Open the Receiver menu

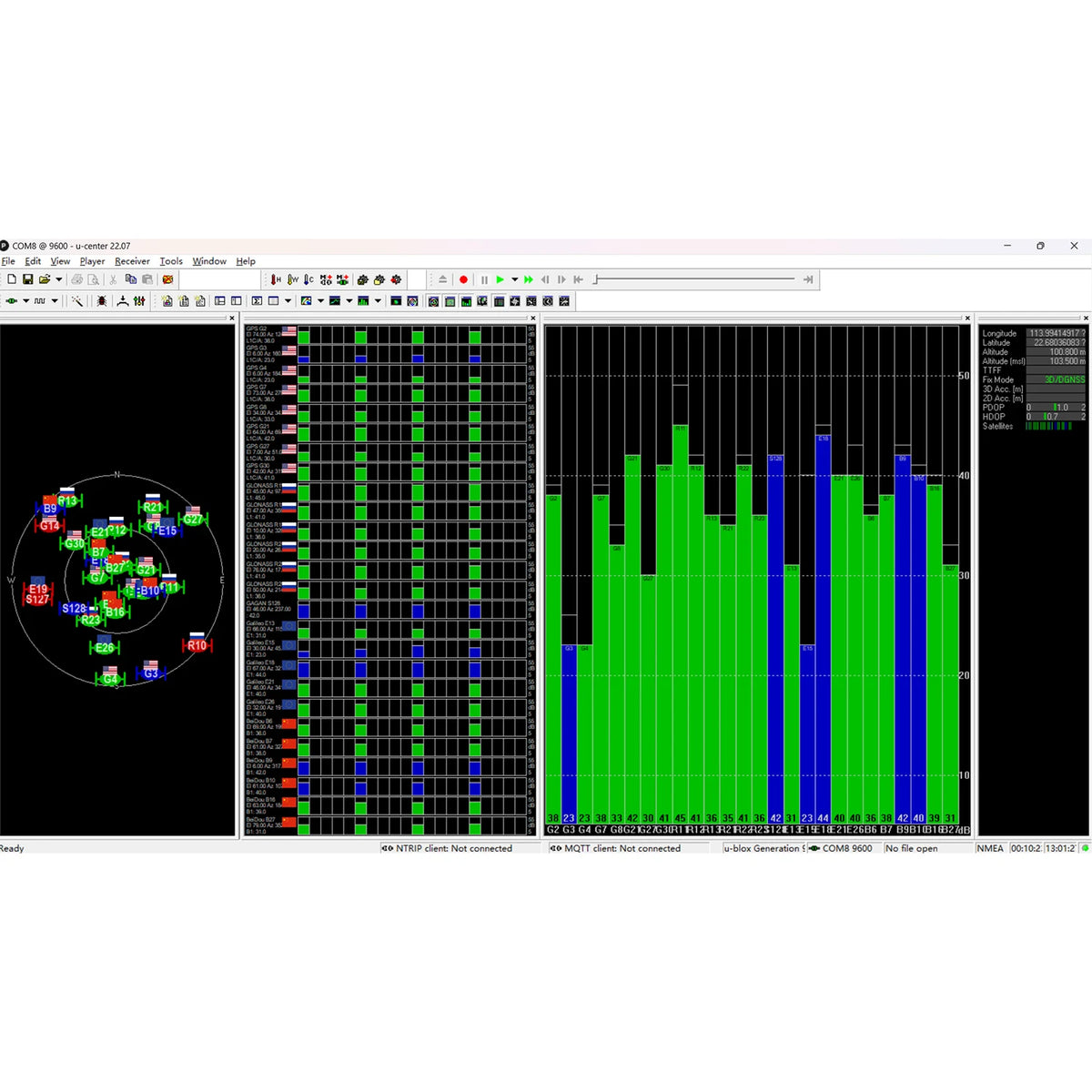tap(132, 261)
